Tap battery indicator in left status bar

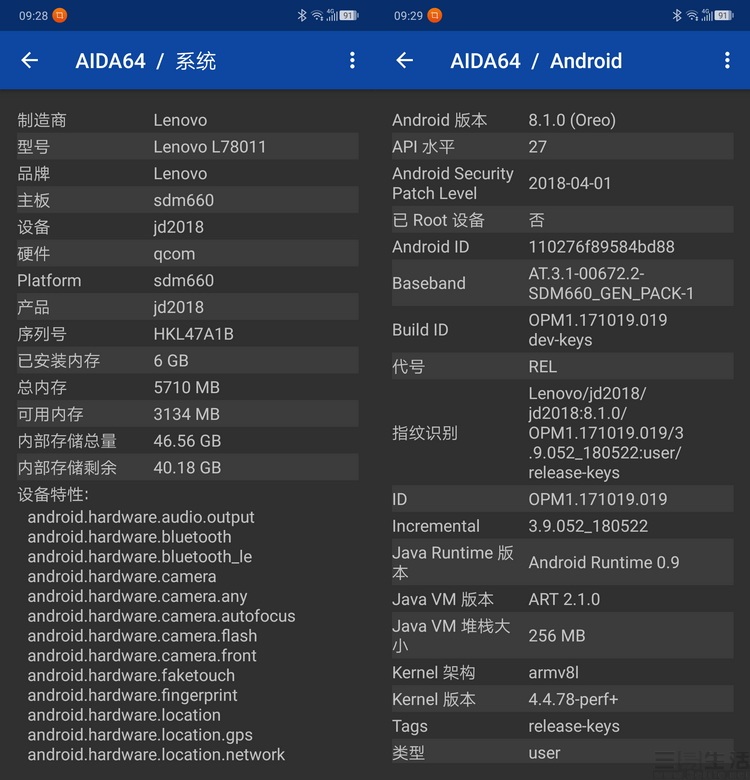click(349, 15)
